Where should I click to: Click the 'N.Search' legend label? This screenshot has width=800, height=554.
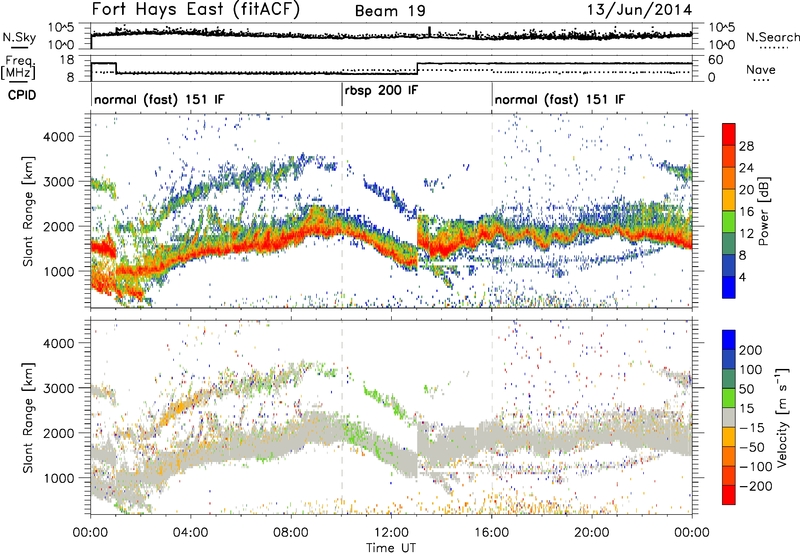pos(772,37)
